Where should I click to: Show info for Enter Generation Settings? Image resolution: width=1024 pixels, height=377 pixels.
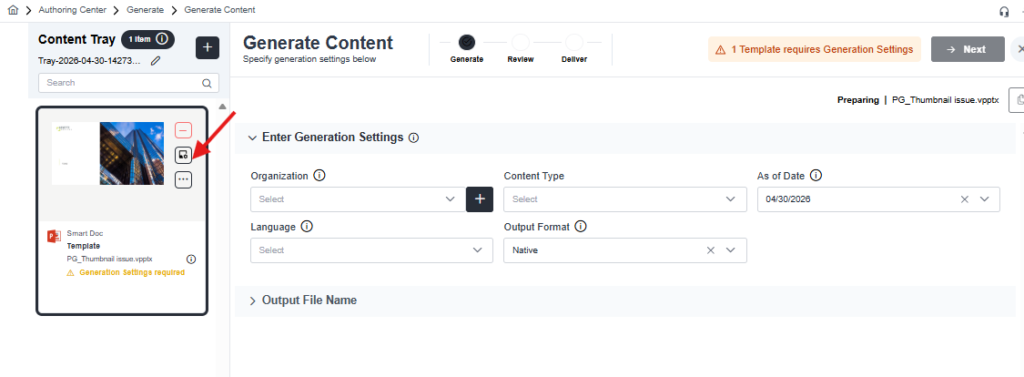pos(413,138)
